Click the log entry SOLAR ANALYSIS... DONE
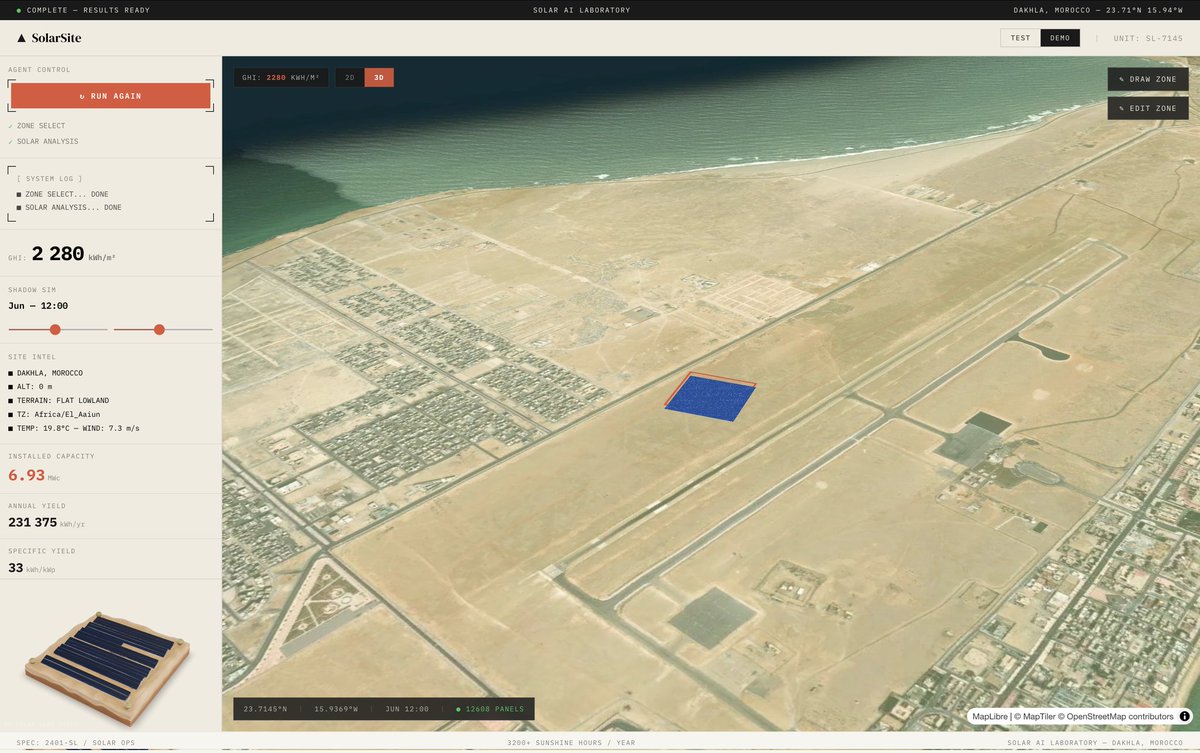 [x=73, y=207]
